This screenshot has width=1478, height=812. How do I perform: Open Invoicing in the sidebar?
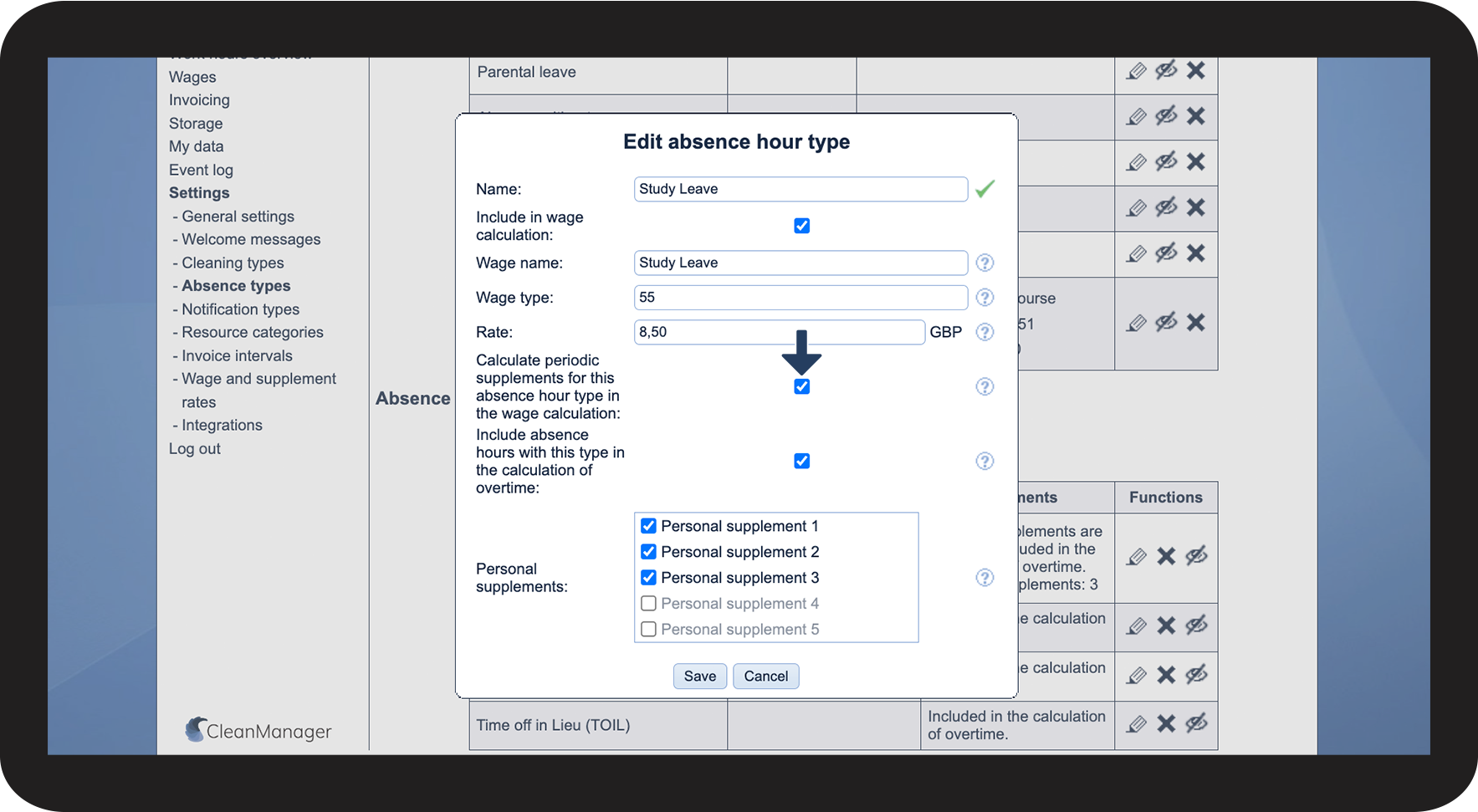(x=199, y=100)
